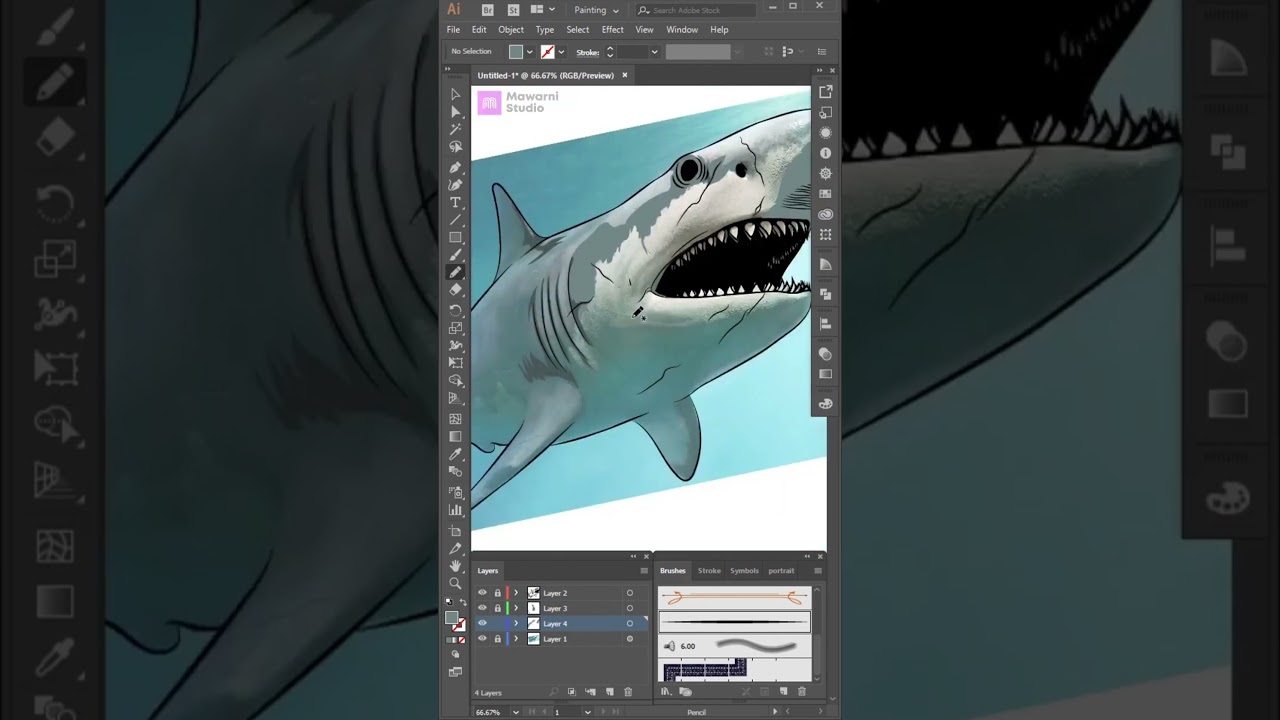Select the 6.00 bristle brush
This screenshot has height=720, width=1280.
(734, 646)
